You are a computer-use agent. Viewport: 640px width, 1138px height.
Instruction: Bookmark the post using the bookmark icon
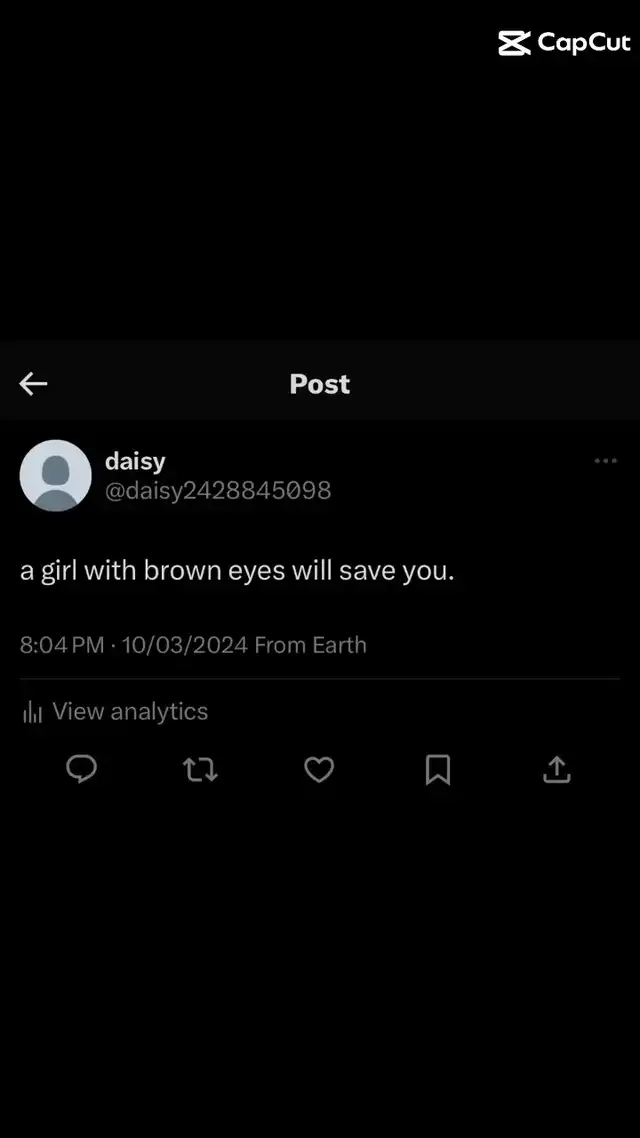coord(438,769)
